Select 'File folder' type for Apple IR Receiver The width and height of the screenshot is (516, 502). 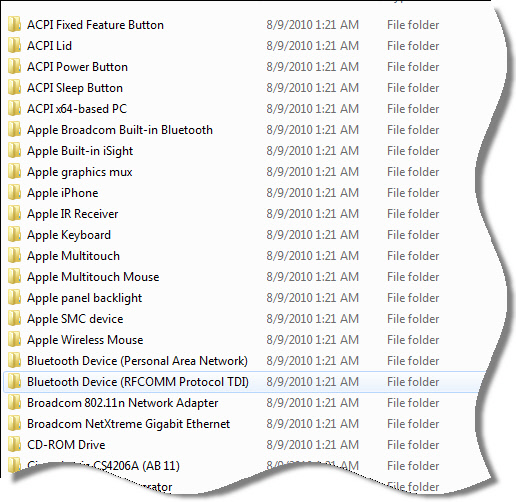[x=413, y=214]
